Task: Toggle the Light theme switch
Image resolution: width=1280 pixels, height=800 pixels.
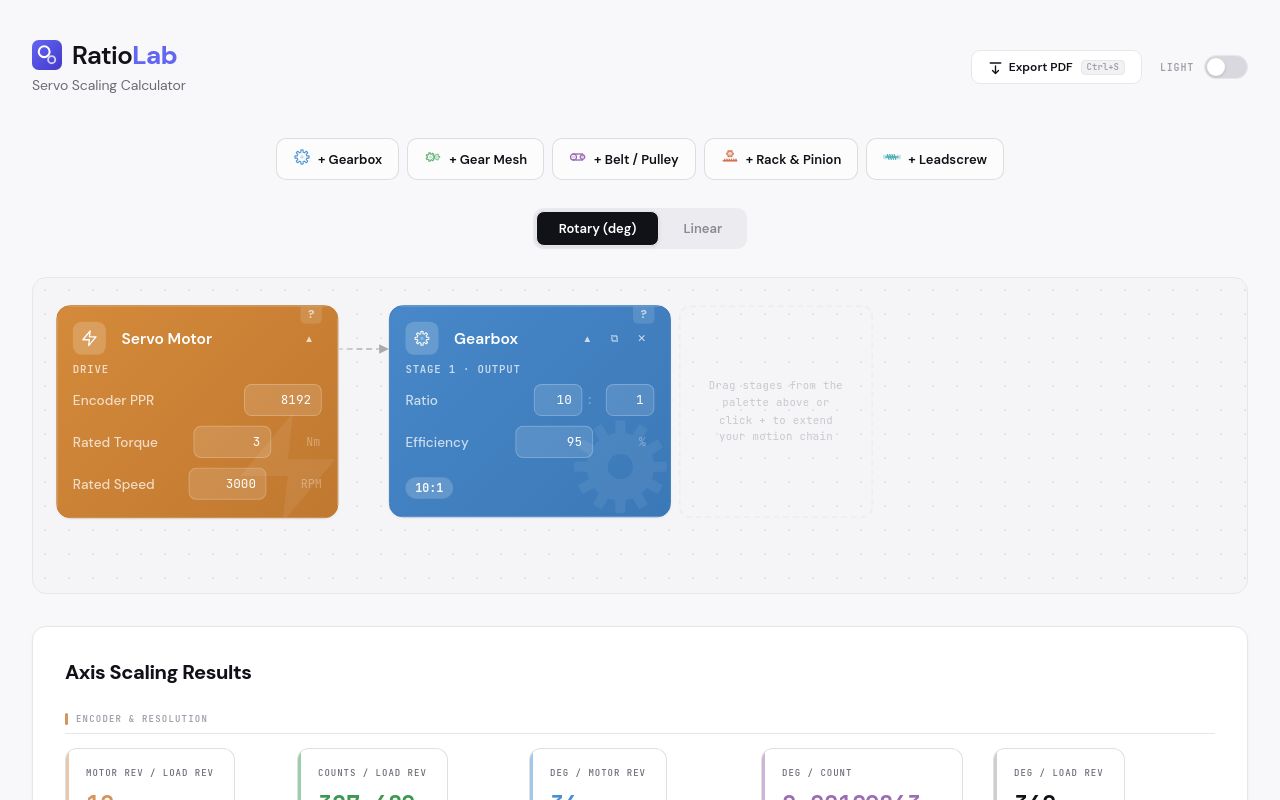Action: point(1226,67)
